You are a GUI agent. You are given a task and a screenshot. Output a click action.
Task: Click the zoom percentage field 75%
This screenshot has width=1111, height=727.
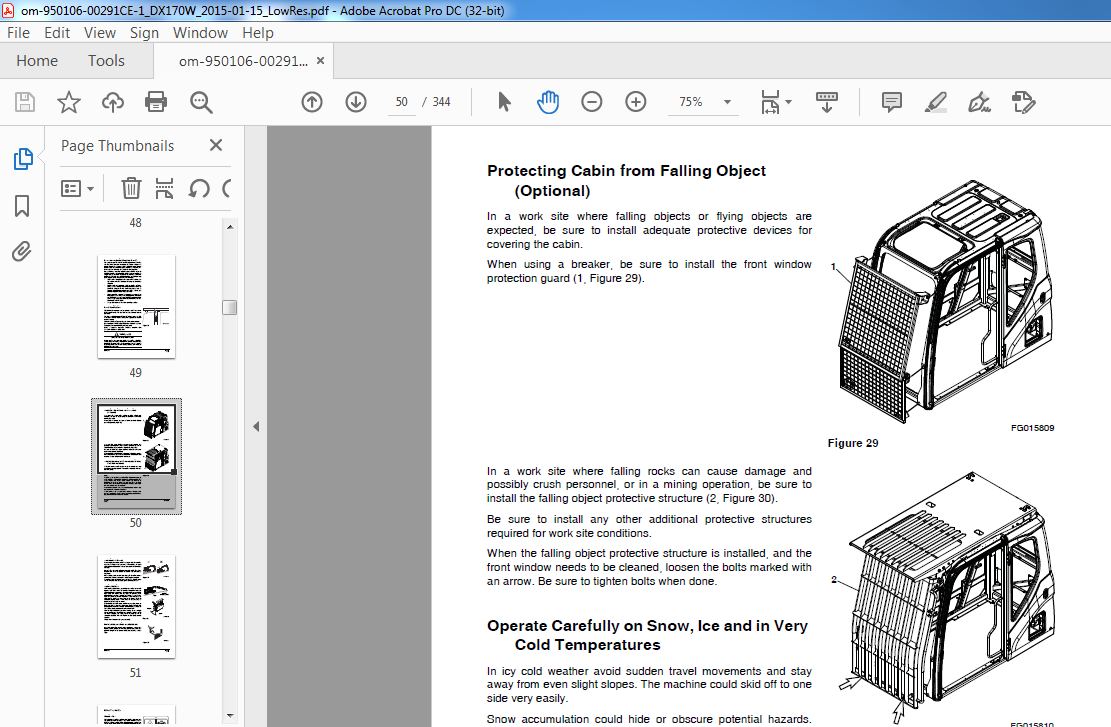691,102
